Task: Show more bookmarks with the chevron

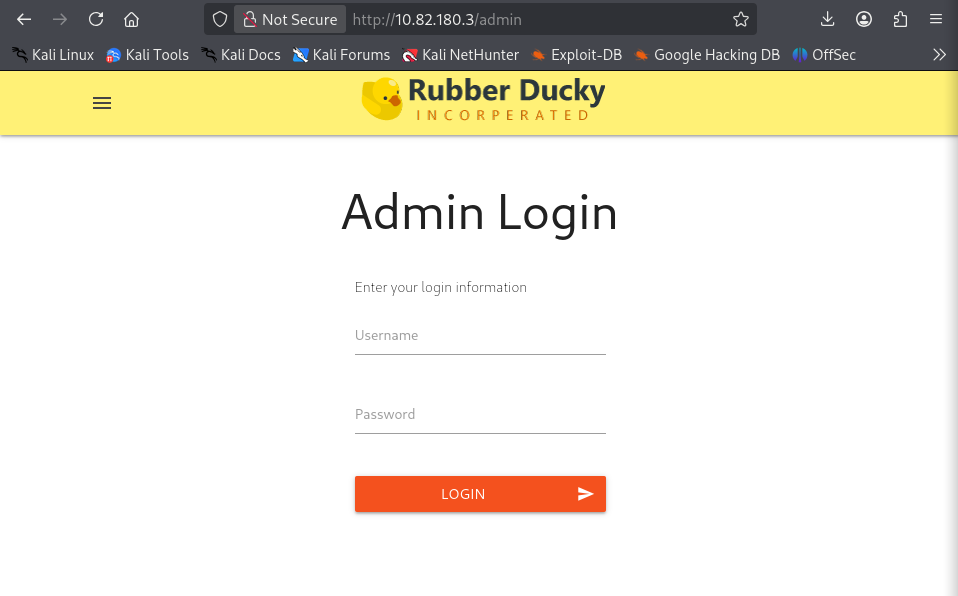Action: (x=939, y=55)
